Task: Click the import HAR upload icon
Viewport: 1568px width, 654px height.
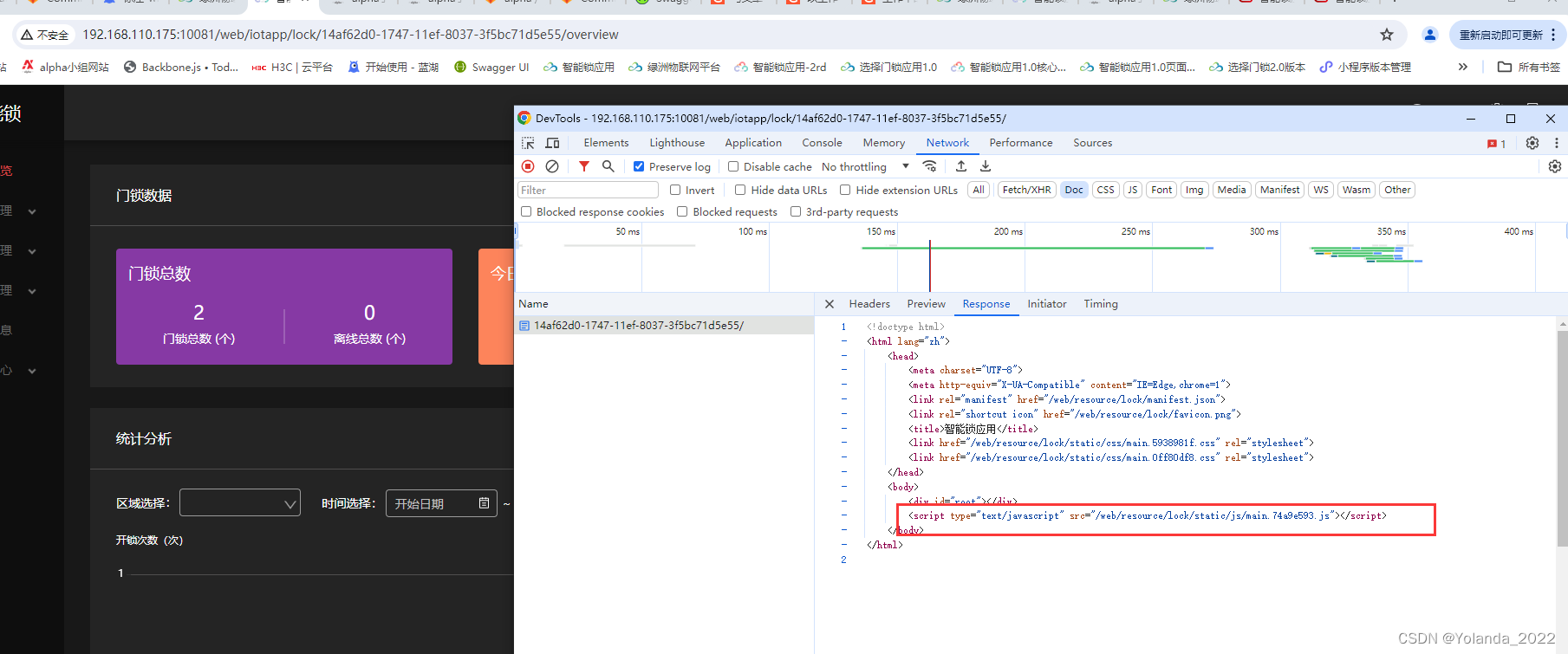Action: point(961,166)
